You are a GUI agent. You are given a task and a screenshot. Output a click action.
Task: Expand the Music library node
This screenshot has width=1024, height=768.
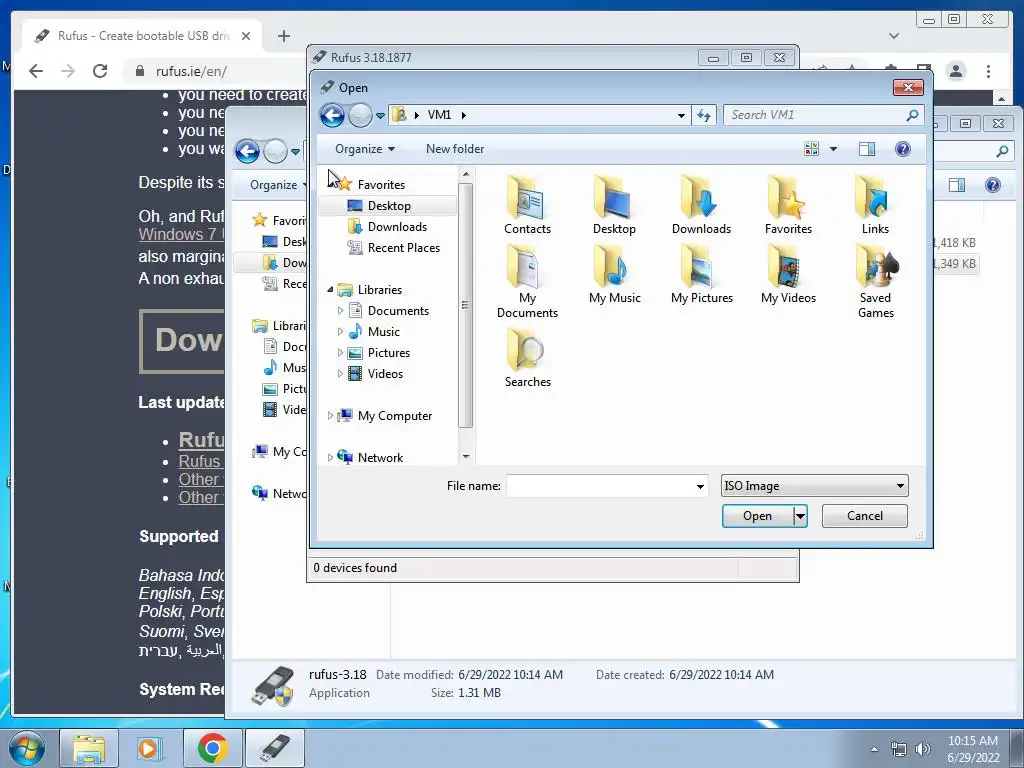coord(340,332)
